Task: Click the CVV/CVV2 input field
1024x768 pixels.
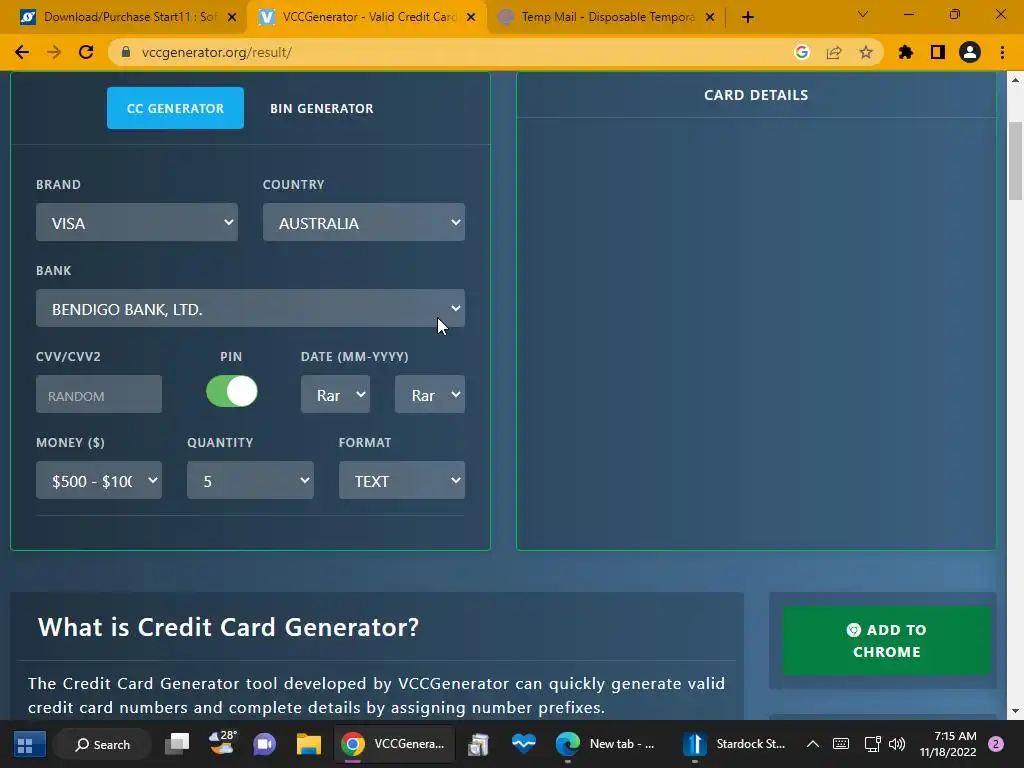Action: [99, 394]
